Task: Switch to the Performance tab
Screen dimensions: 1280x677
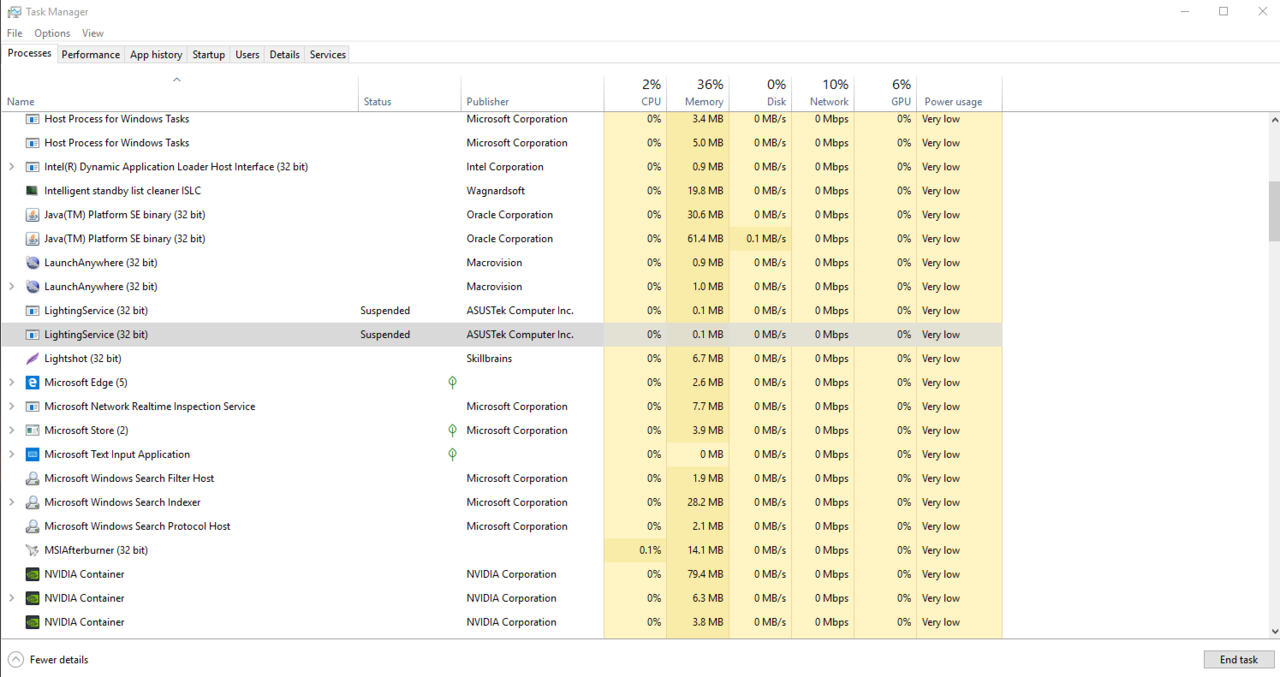Action: point(90,55)
